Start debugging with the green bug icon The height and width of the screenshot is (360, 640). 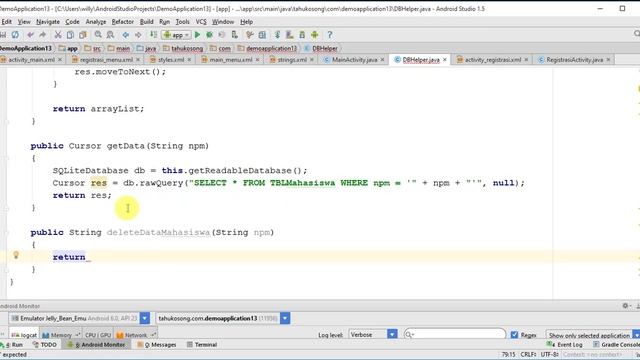[x=209, y=35]
